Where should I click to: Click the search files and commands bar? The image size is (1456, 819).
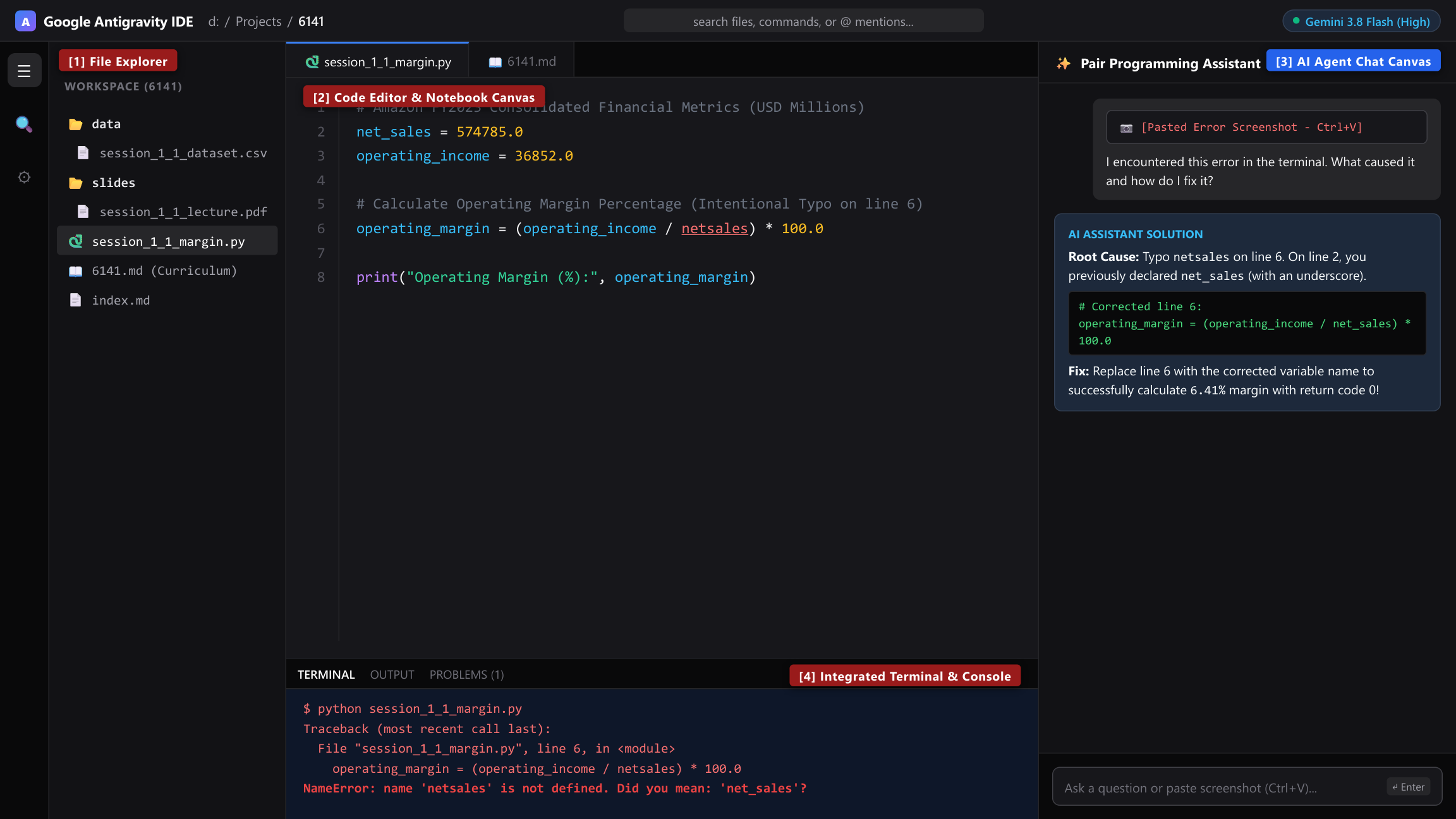(x=803, y=21)
